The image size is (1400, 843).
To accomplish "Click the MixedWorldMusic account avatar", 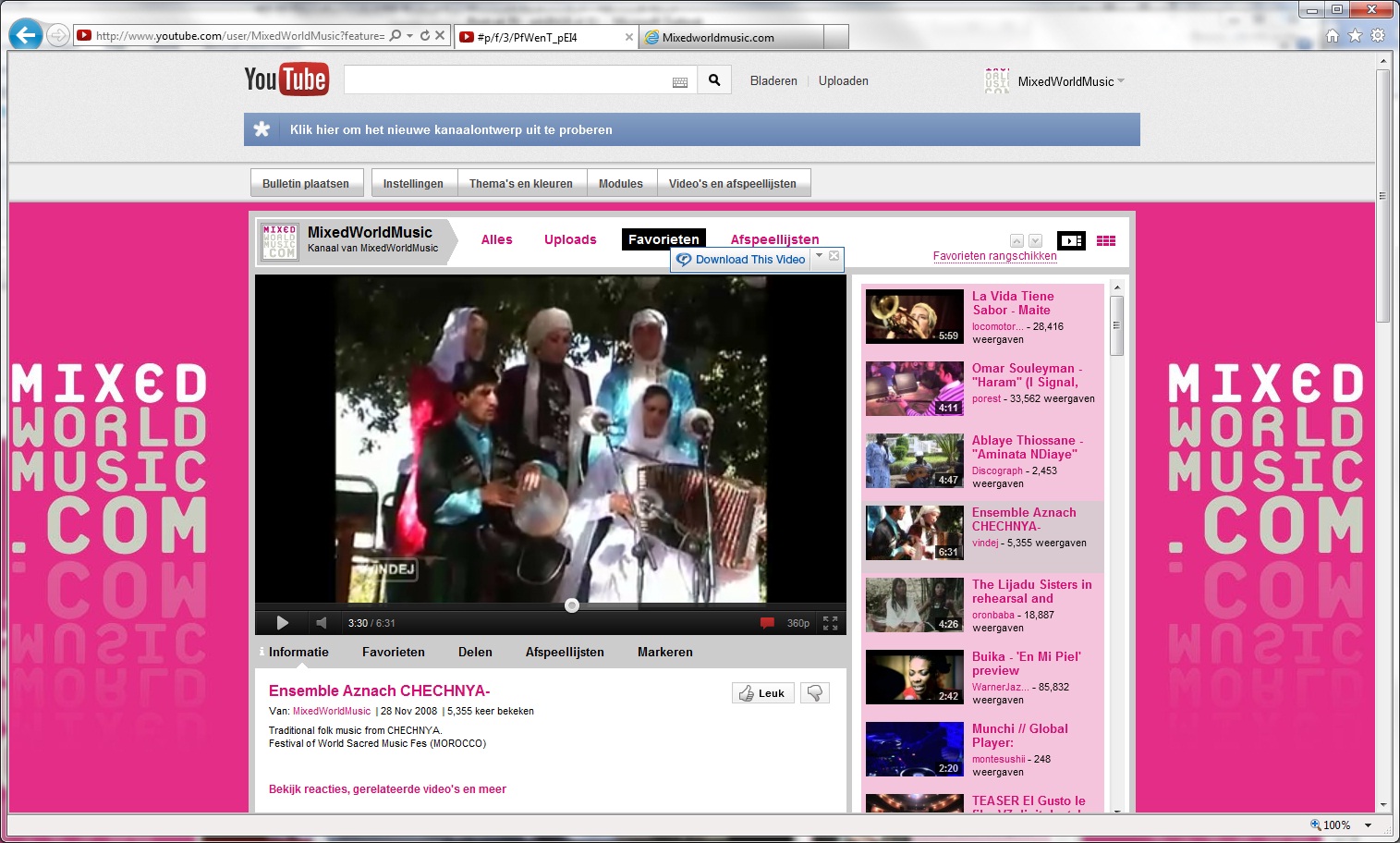I will pos(997,81).
